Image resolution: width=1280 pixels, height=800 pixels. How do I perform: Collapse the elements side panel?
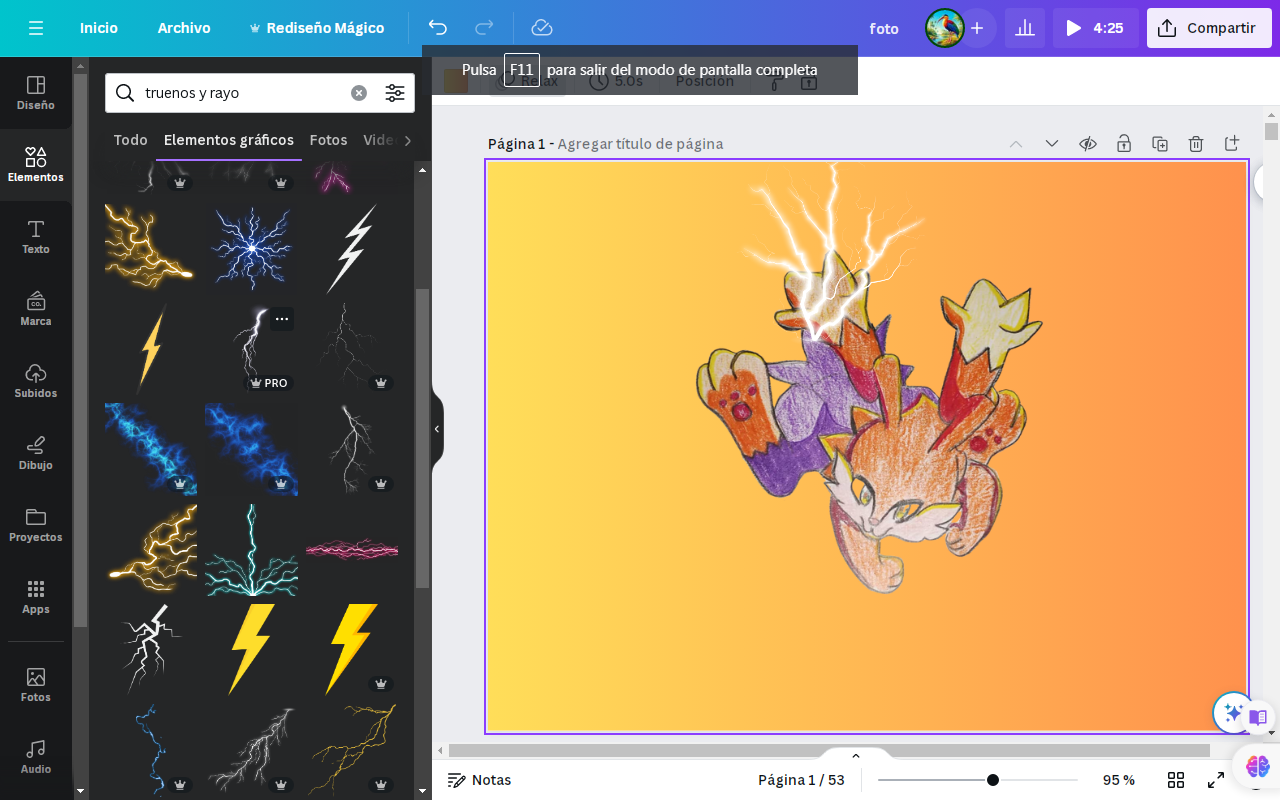(437, 429)
